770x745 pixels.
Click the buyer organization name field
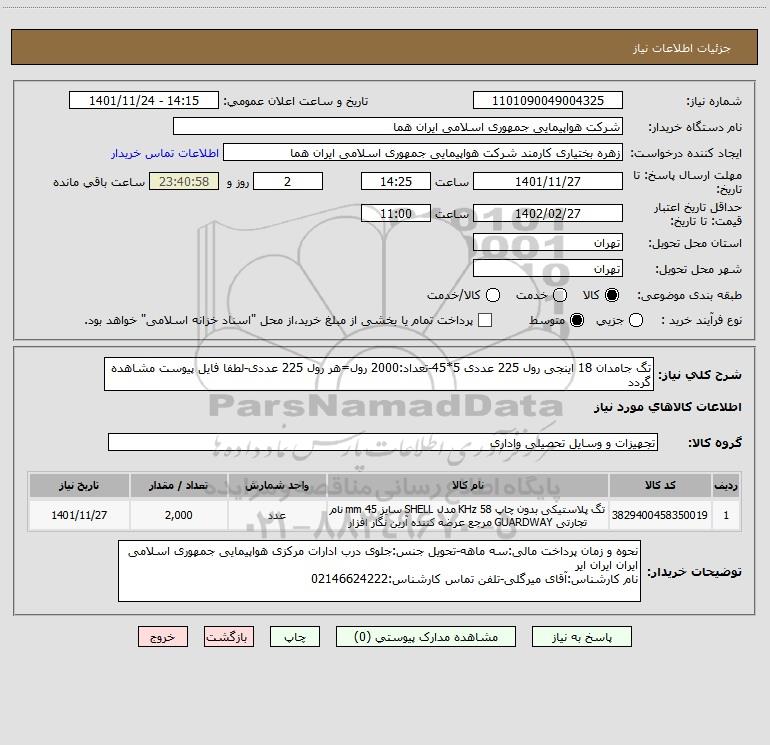point(398,127)
